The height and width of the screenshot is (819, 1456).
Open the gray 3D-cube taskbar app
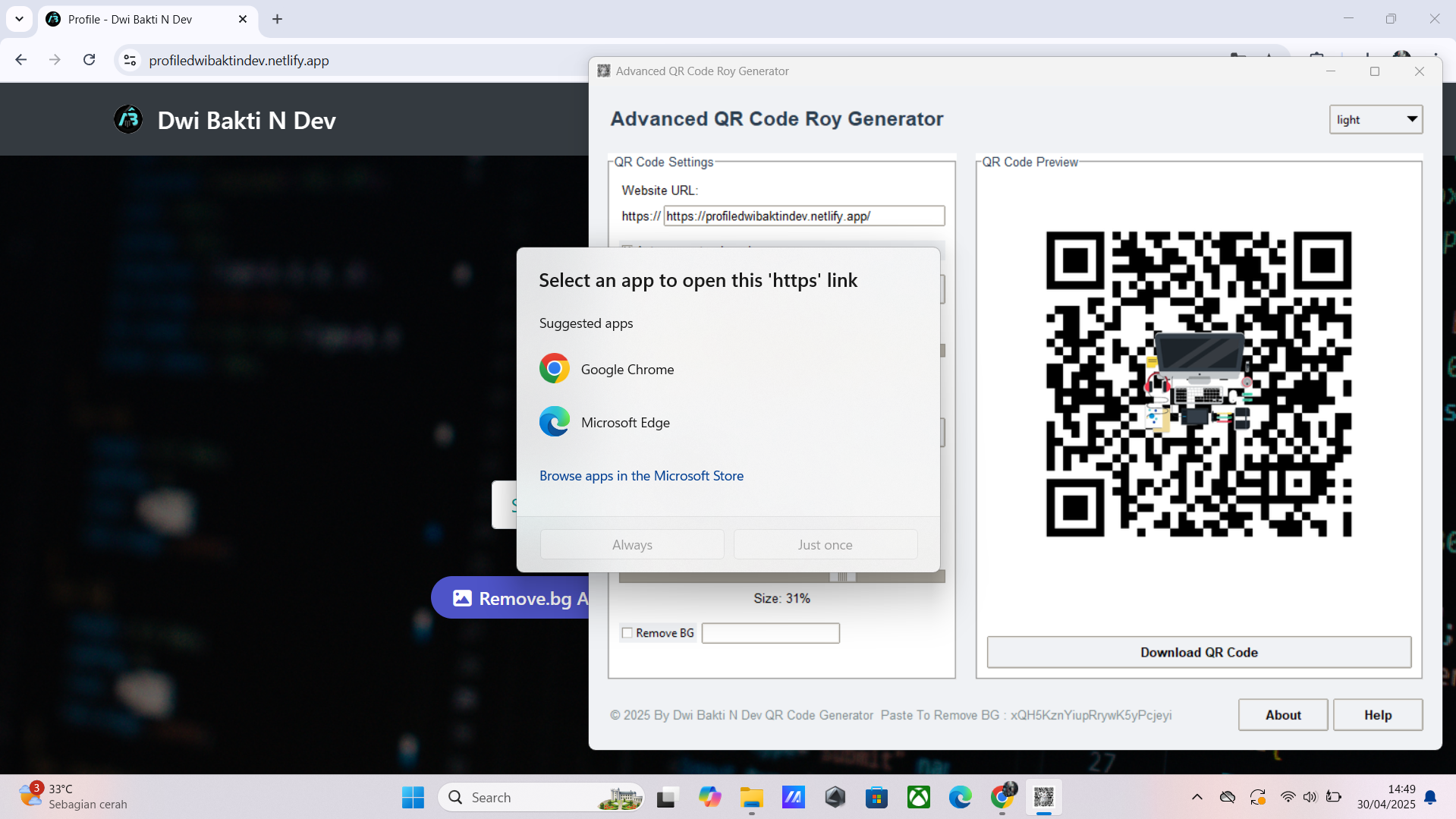pyautogui.click(x=835, y=797)
